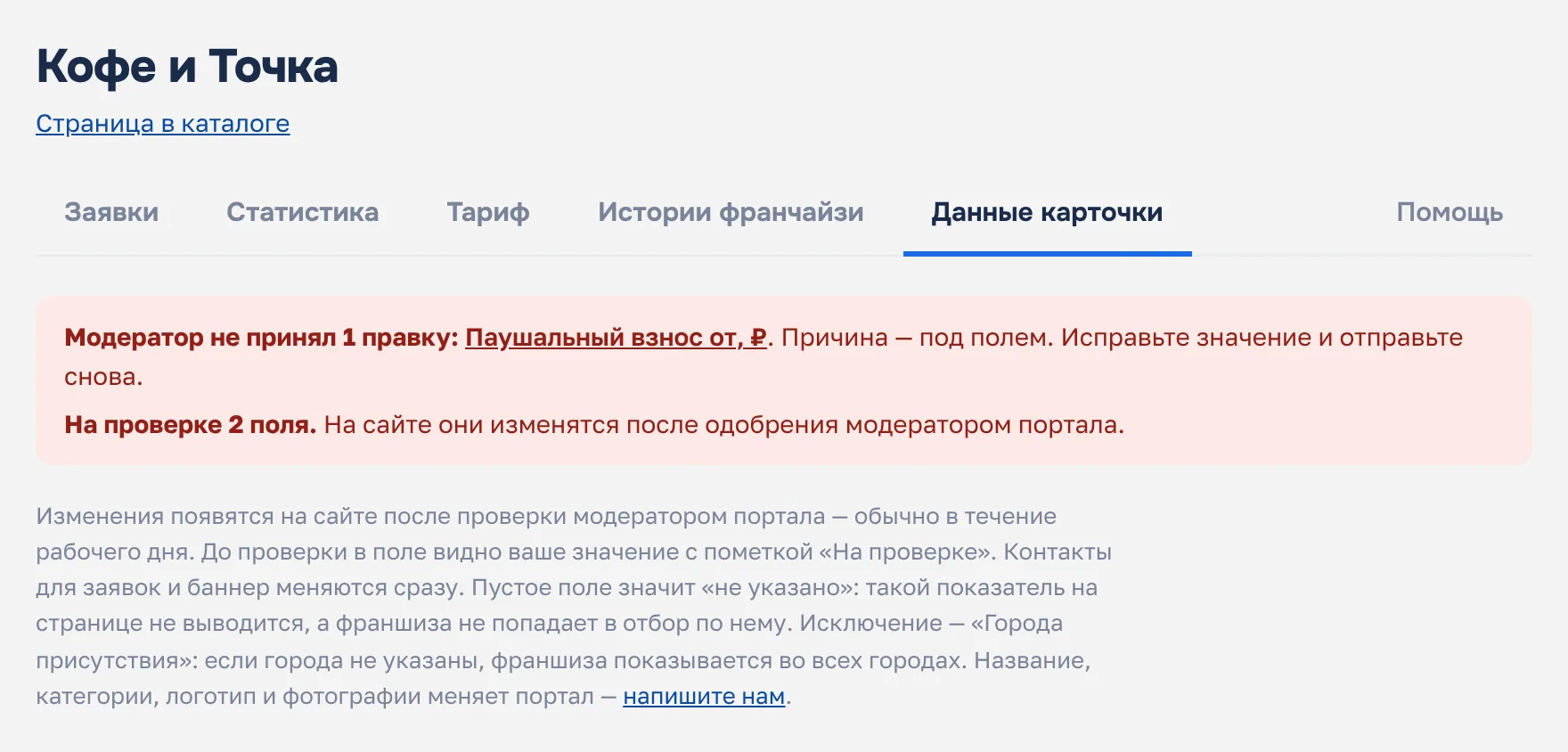
Task: Click the напишите нам link
Action: point(704,696)
